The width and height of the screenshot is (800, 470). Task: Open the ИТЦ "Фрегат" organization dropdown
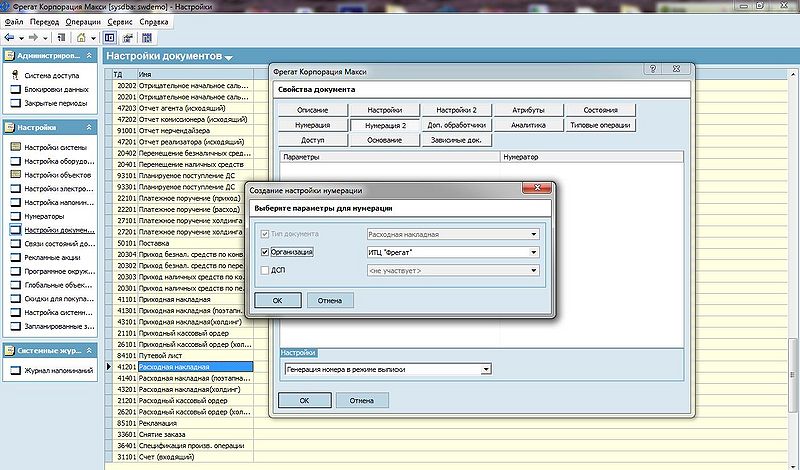534,252
